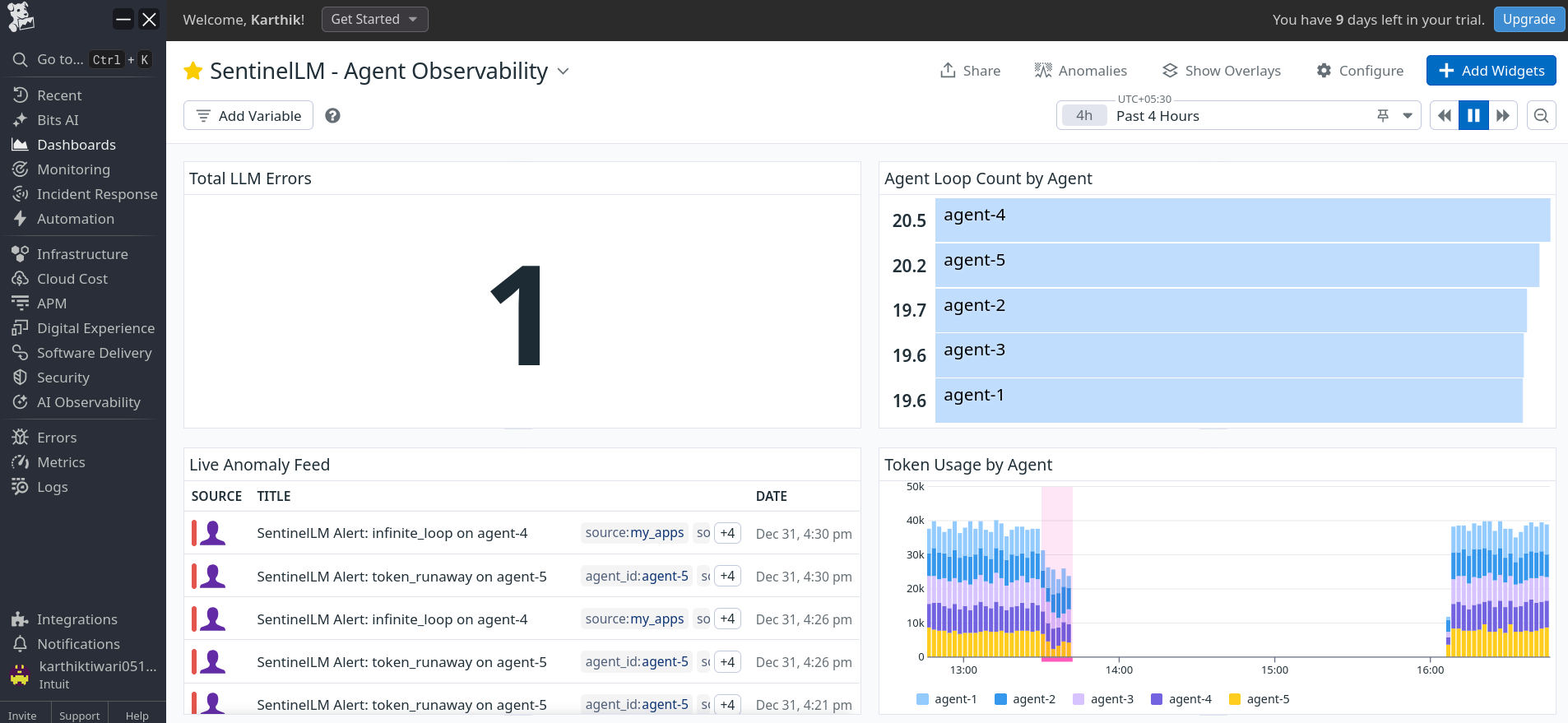Viewport: 1568px width, 723px height.
Task: Expand +4 tags on 4:30 pm token_runaway row
Action: click(727, 576)
